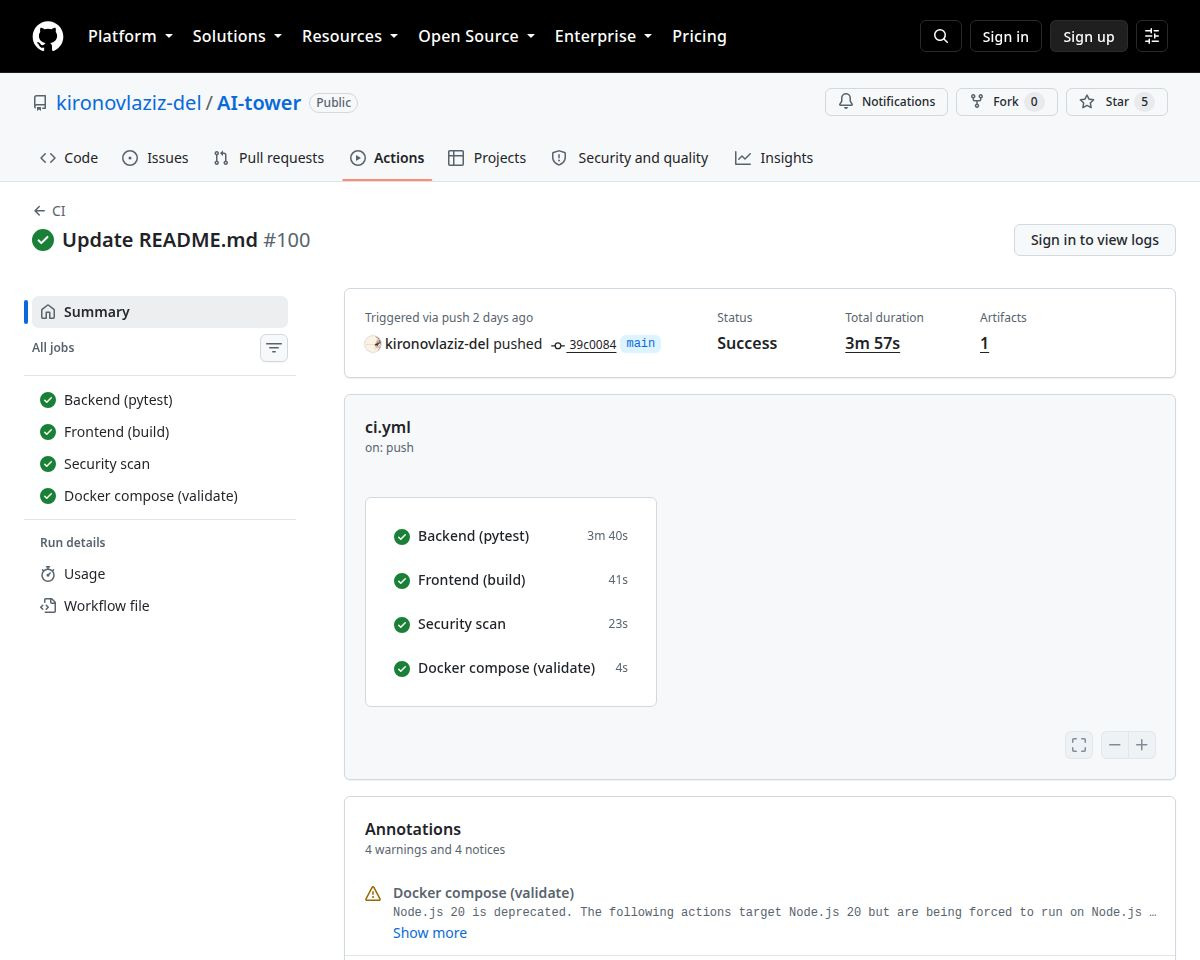Click the Notifications bell button
Screen dimensions: 1200x960
pyautogui.click(x=886, y=102)
